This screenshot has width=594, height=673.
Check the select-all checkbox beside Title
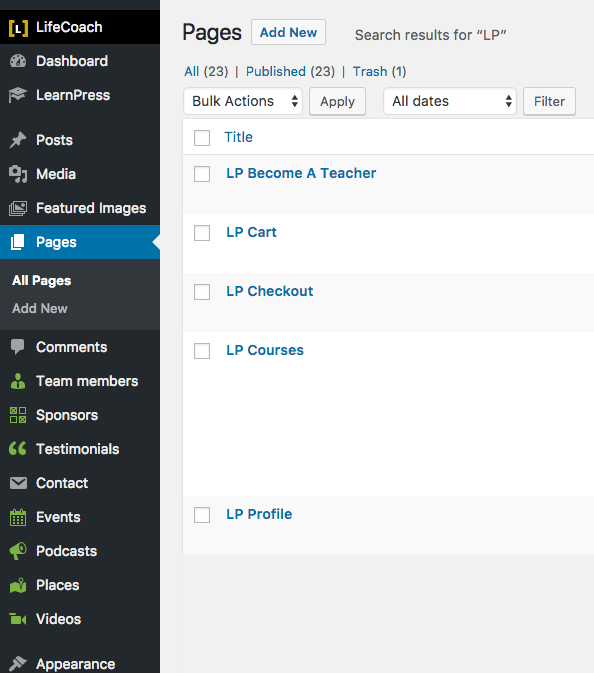(x=202, y=138)
